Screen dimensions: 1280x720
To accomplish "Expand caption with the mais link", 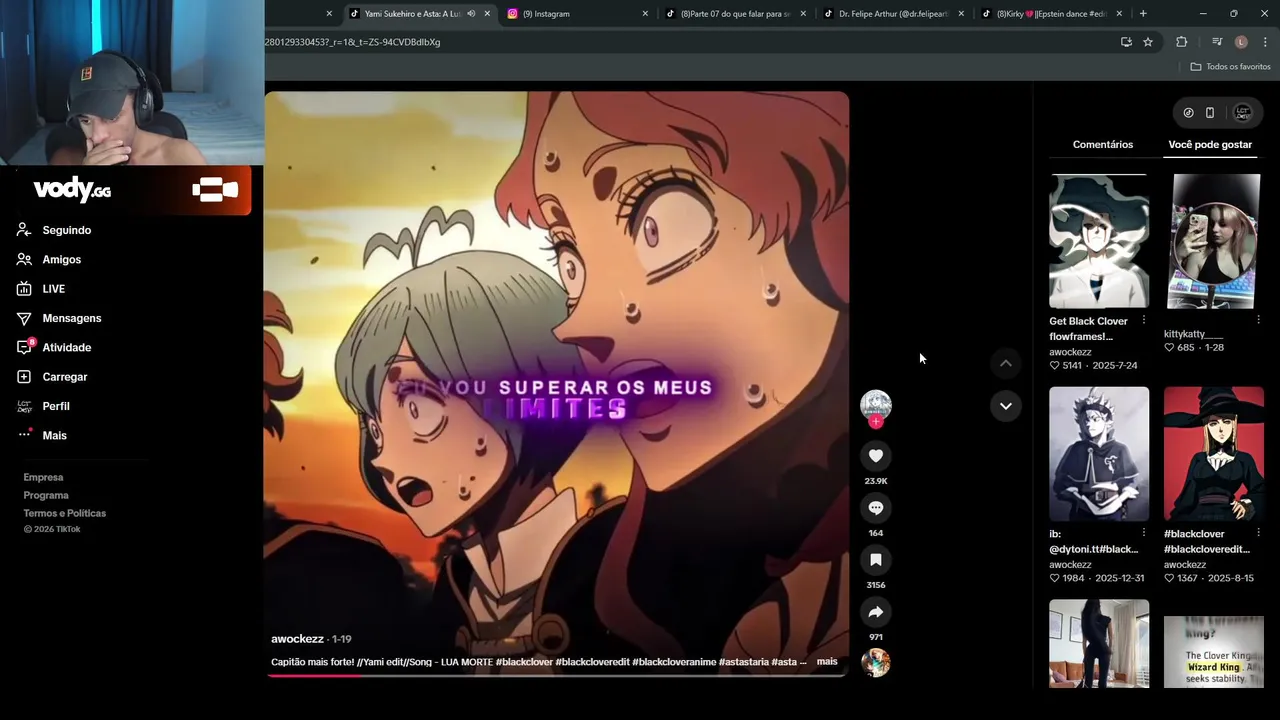I will [x=827, y=661].
